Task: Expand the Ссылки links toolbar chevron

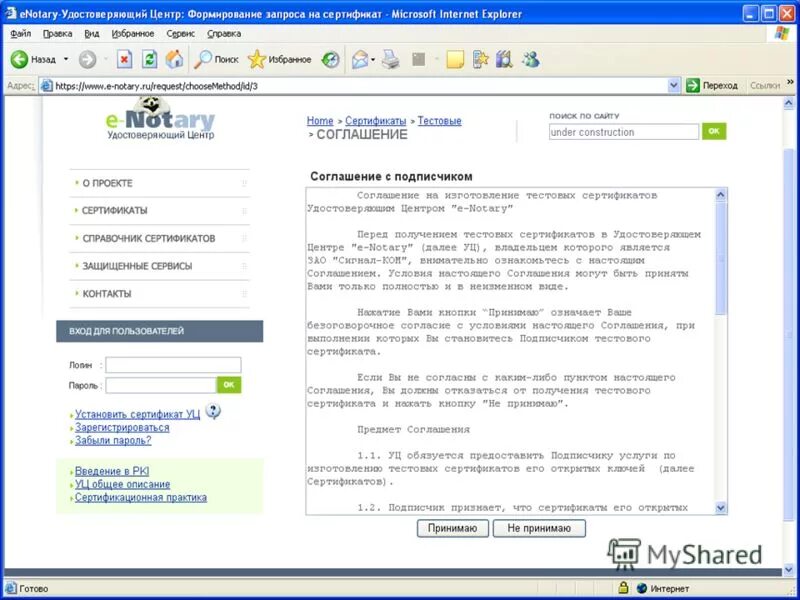Action: point(790,82)
